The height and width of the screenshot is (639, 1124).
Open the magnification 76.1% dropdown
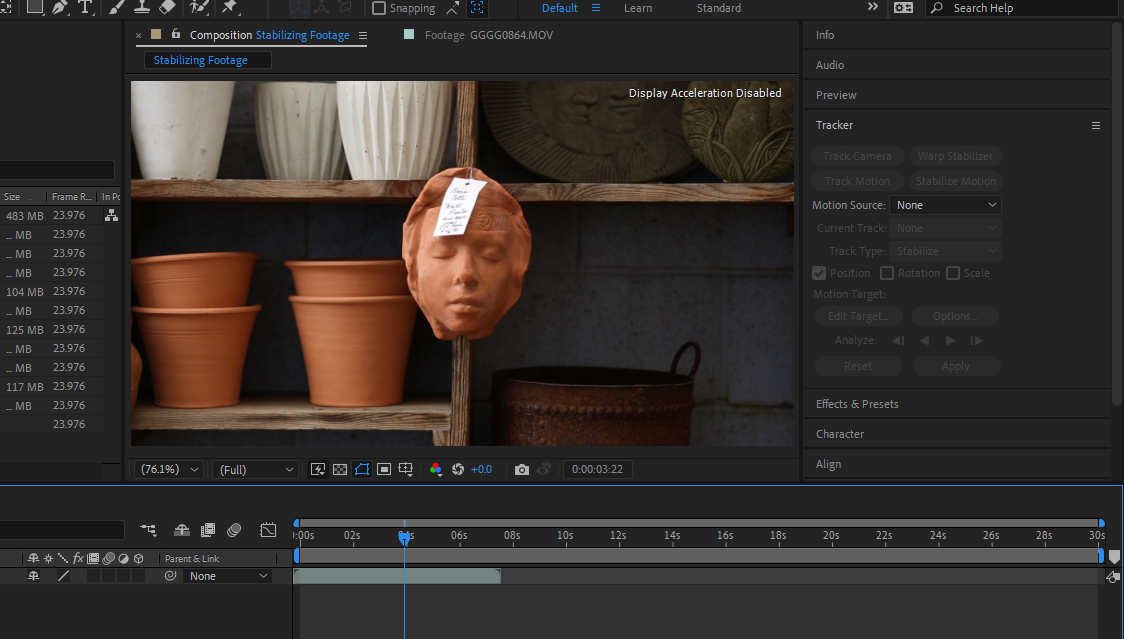pyautogui.click(x=169, y=469)
